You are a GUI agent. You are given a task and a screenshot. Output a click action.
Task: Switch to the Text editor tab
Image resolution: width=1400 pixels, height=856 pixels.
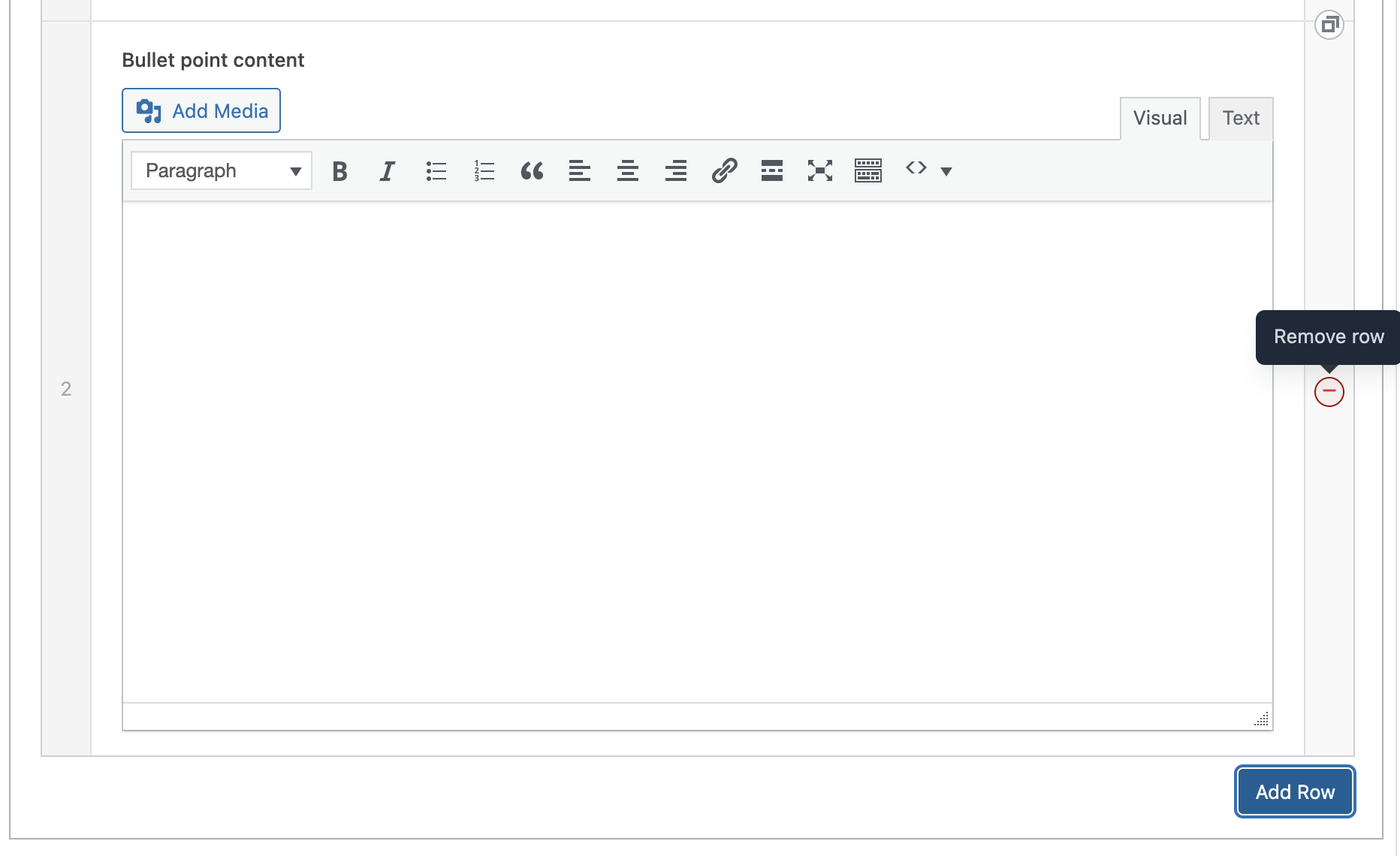tap(1241, 119)
